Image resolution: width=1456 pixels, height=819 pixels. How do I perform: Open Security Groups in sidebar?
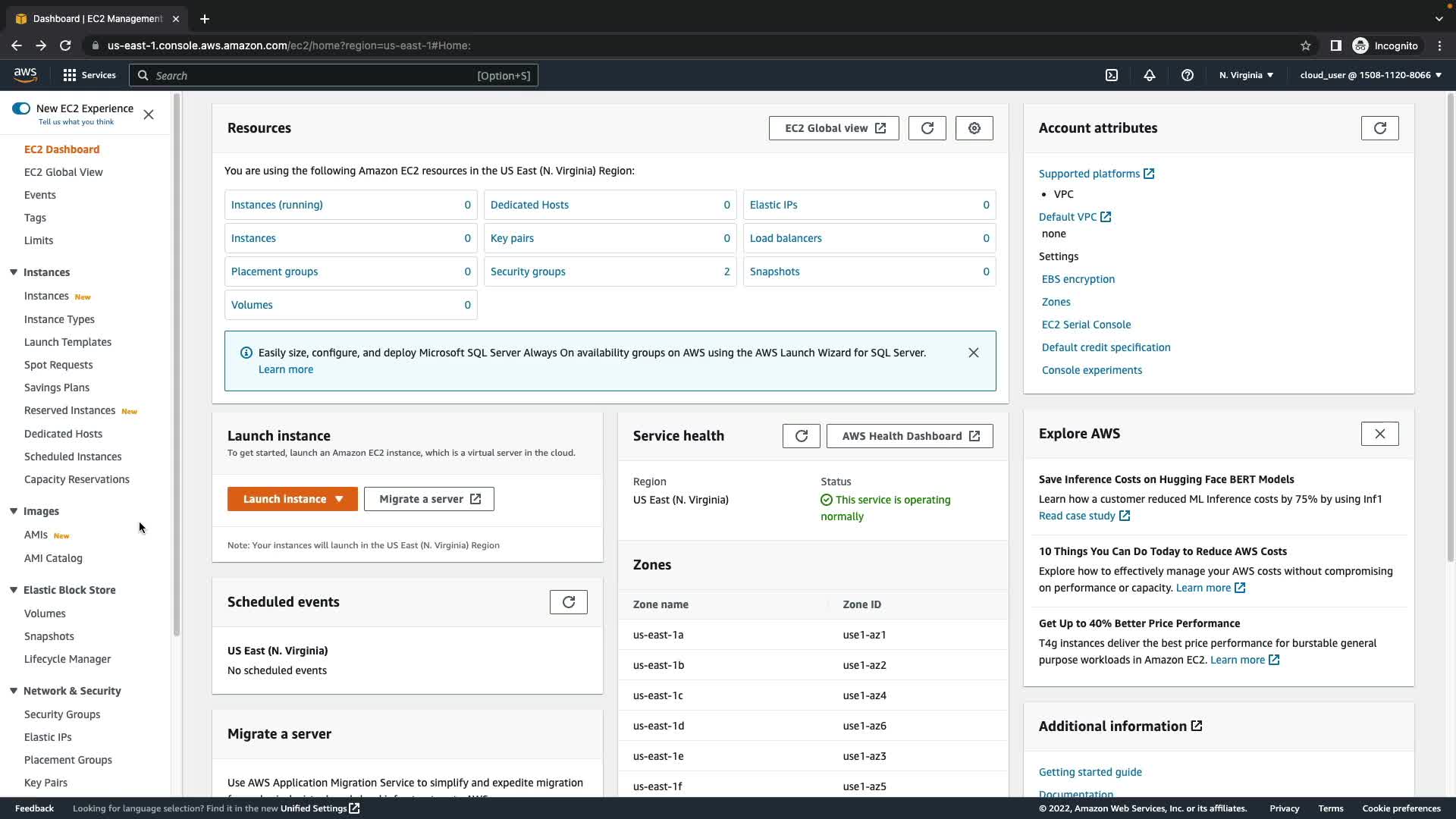click(x=62, y=714)
